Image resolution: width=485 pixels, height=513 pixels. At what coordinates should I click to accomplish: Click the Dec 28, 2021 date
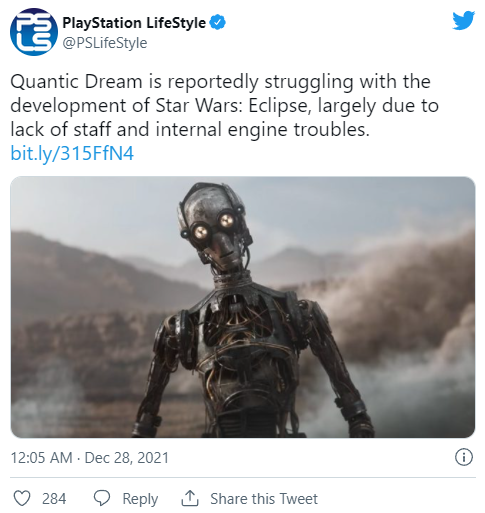[x=127, y=458]
